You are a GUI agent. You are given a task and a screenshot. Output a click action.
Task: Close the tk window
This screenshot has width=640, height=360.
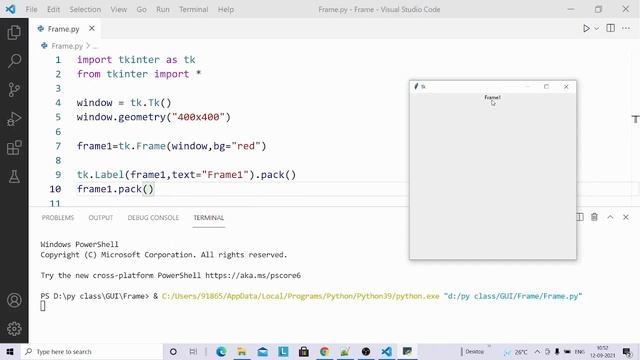click(566, 87)
